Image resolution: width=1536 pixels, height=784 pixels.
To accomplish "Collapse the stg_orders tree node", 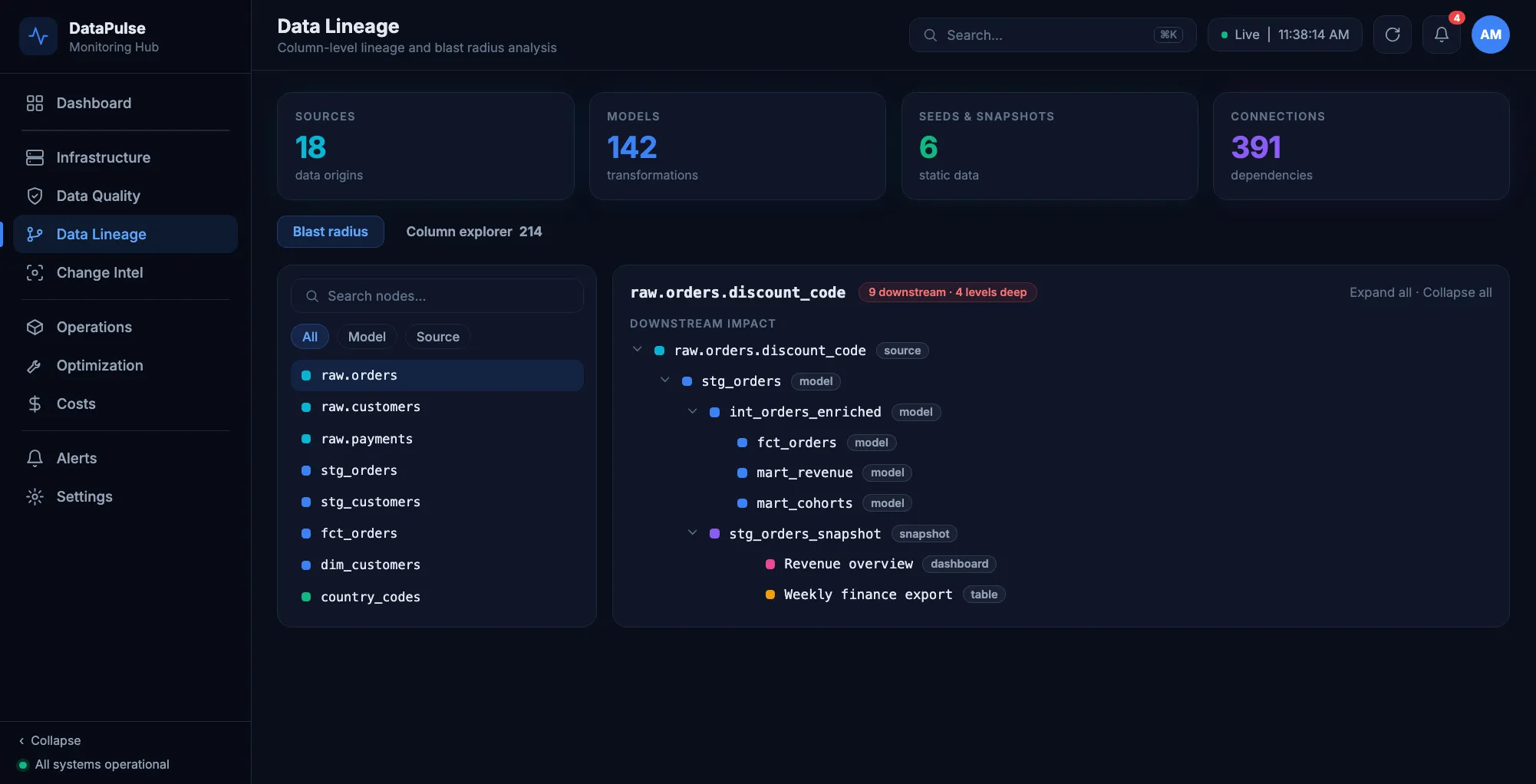I will click(664, 380).
